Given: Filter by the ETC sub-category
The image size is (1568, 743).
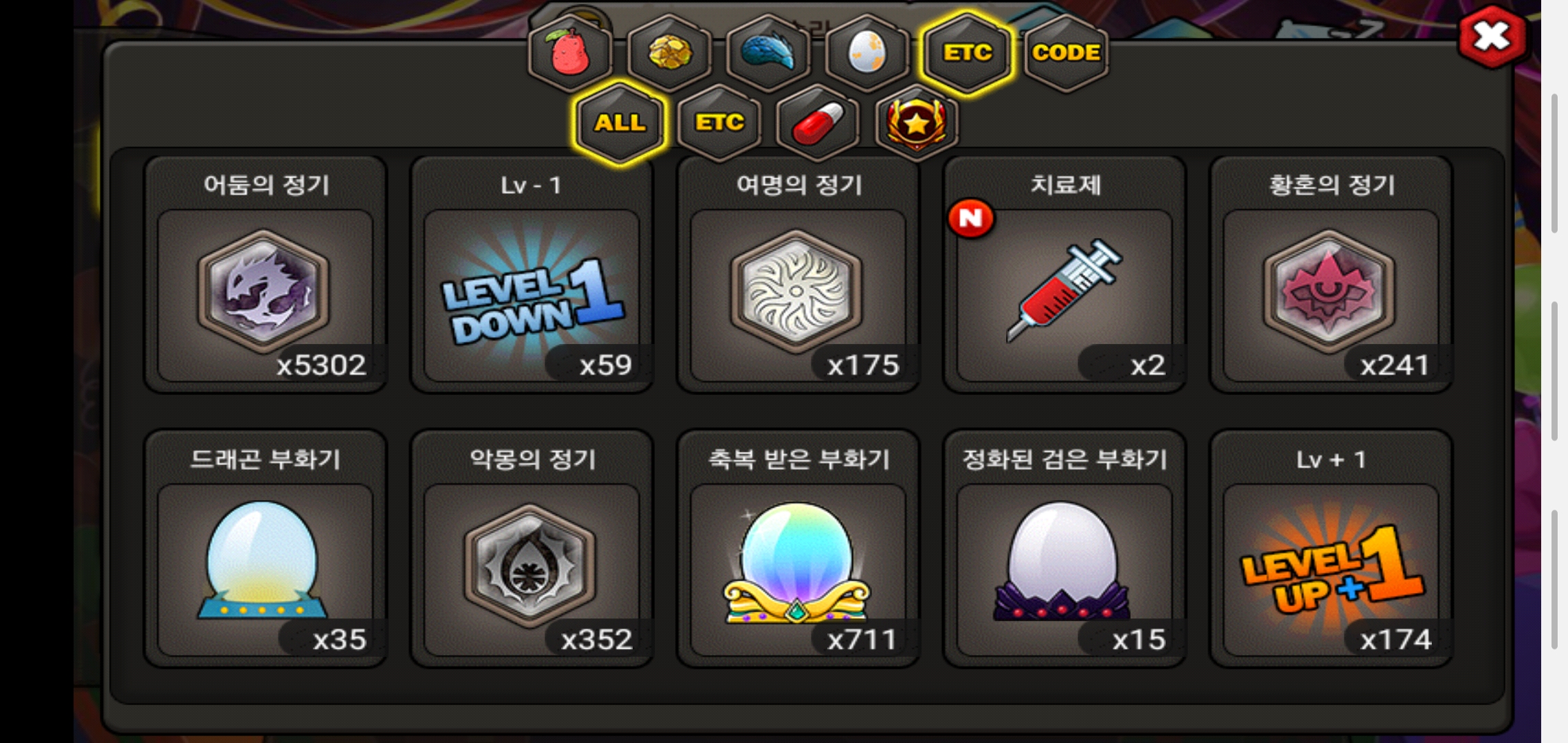Looking at the screenshot, I should (719, 122).
